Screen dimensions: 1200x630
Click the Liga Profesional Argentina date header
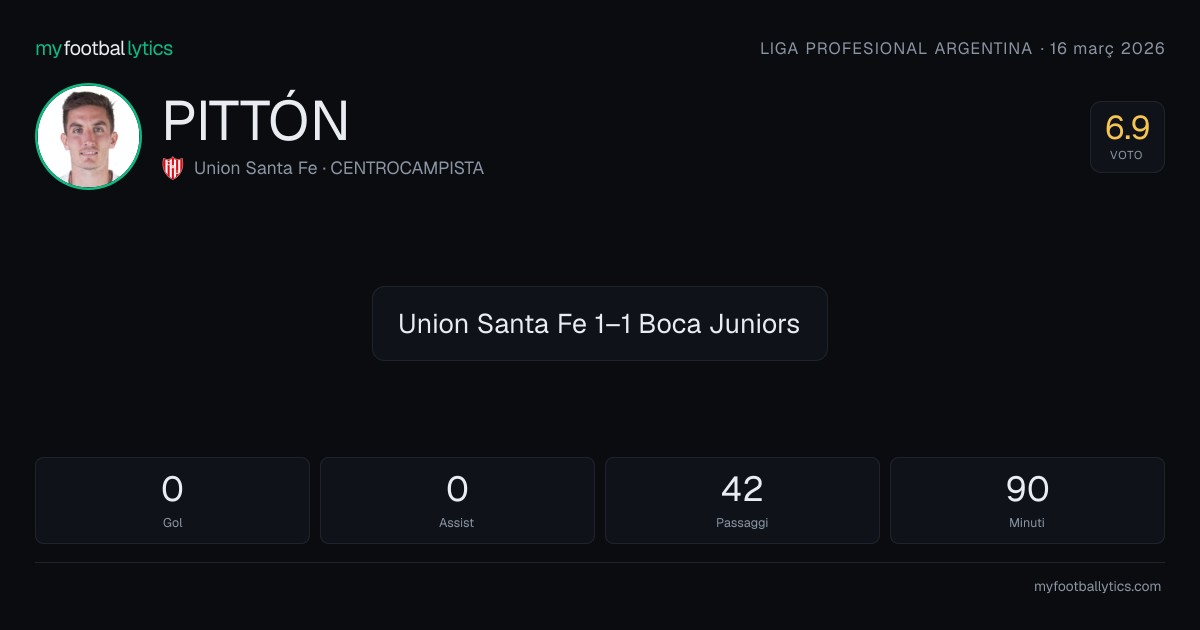point(962,49)
